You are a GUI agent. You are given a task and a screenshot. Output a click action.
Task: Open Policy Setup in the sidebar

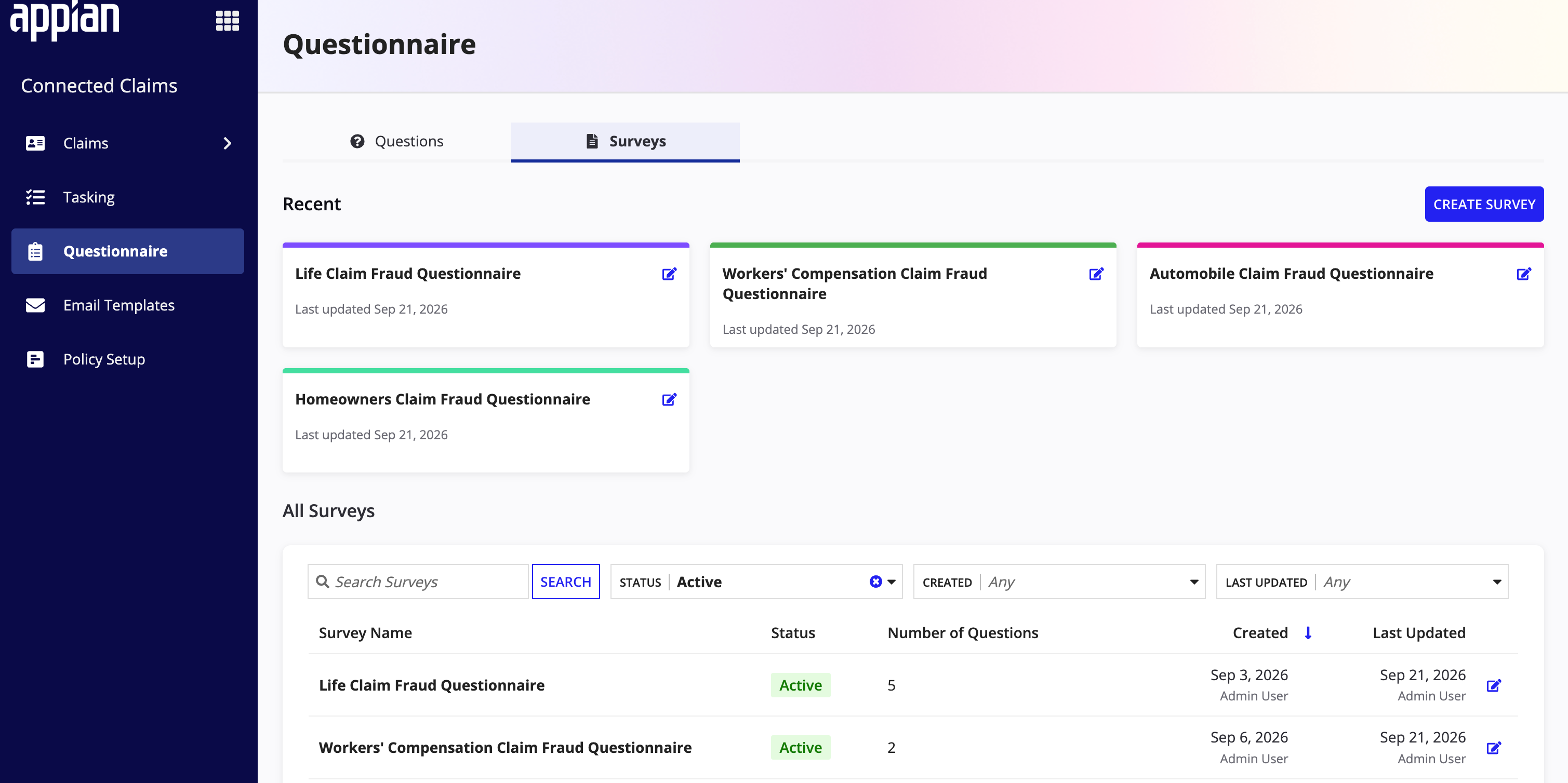[x=128, y=359]
